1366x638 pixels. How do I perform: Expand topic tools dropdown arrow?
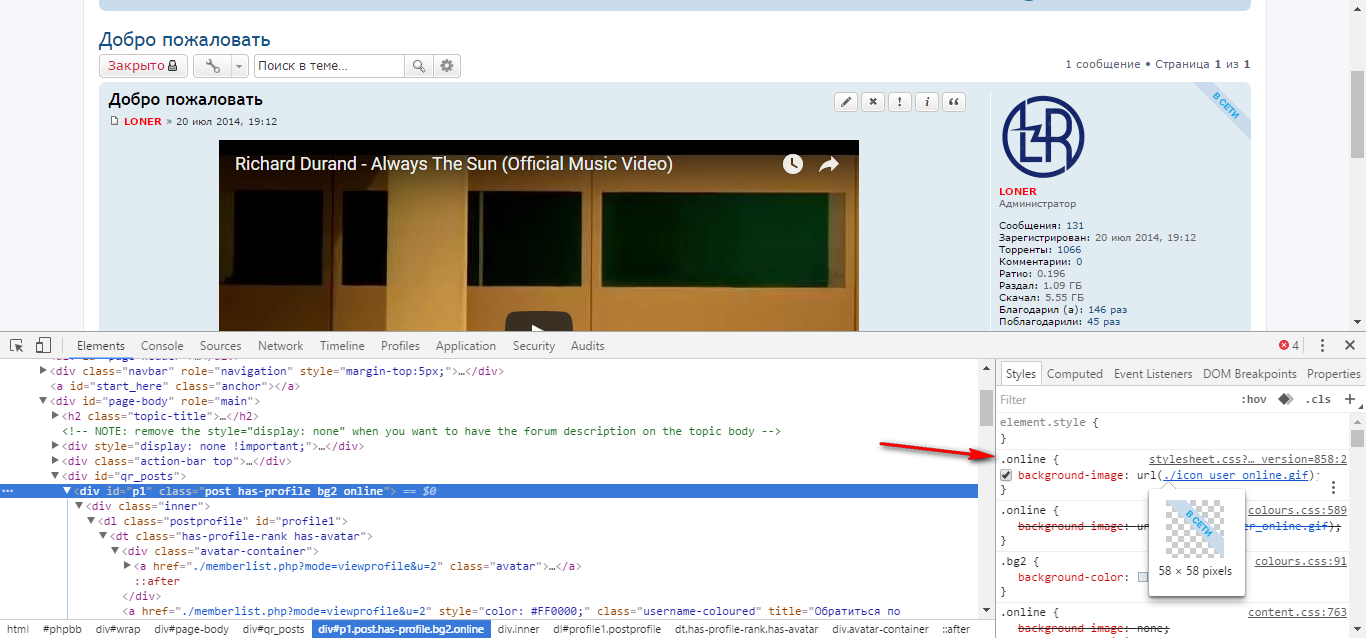tap(239, 66)
